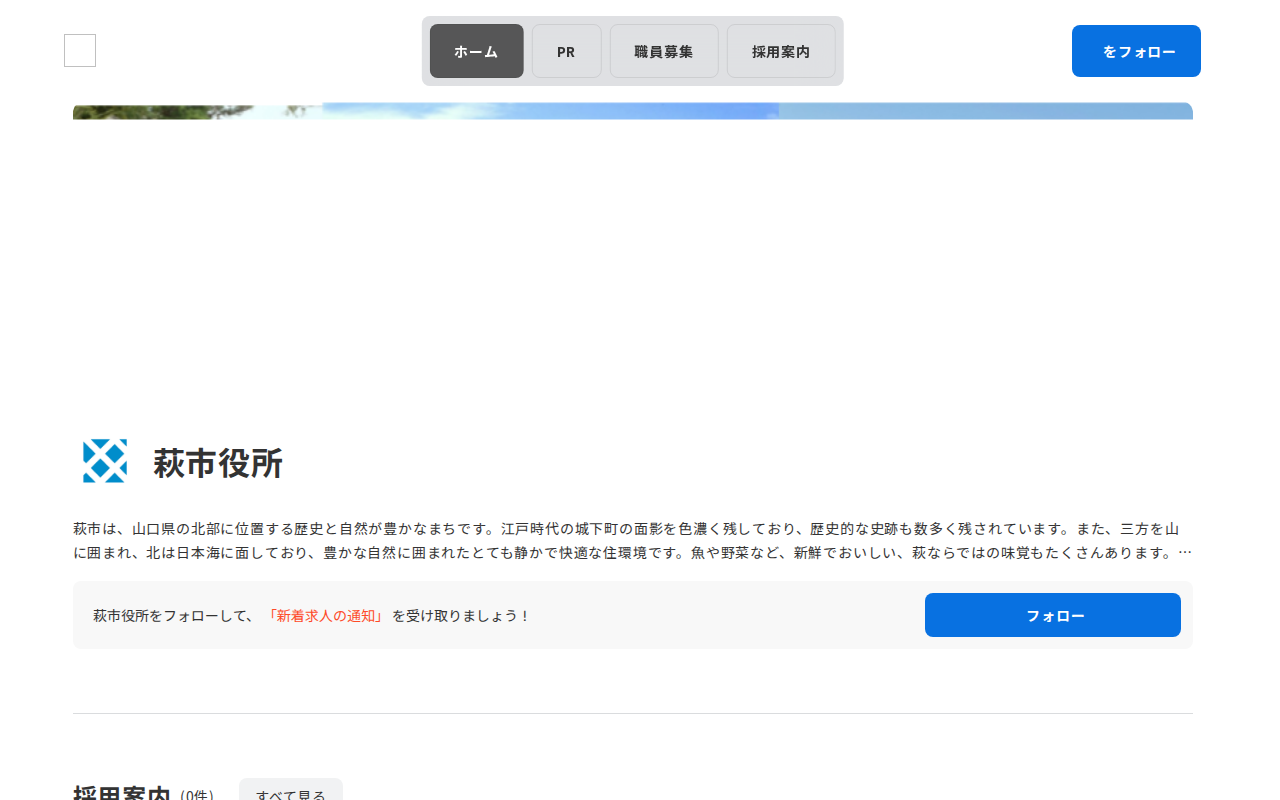The image size is (1280, 800).
Task: Click the cover photo strip
Action: 633,111
